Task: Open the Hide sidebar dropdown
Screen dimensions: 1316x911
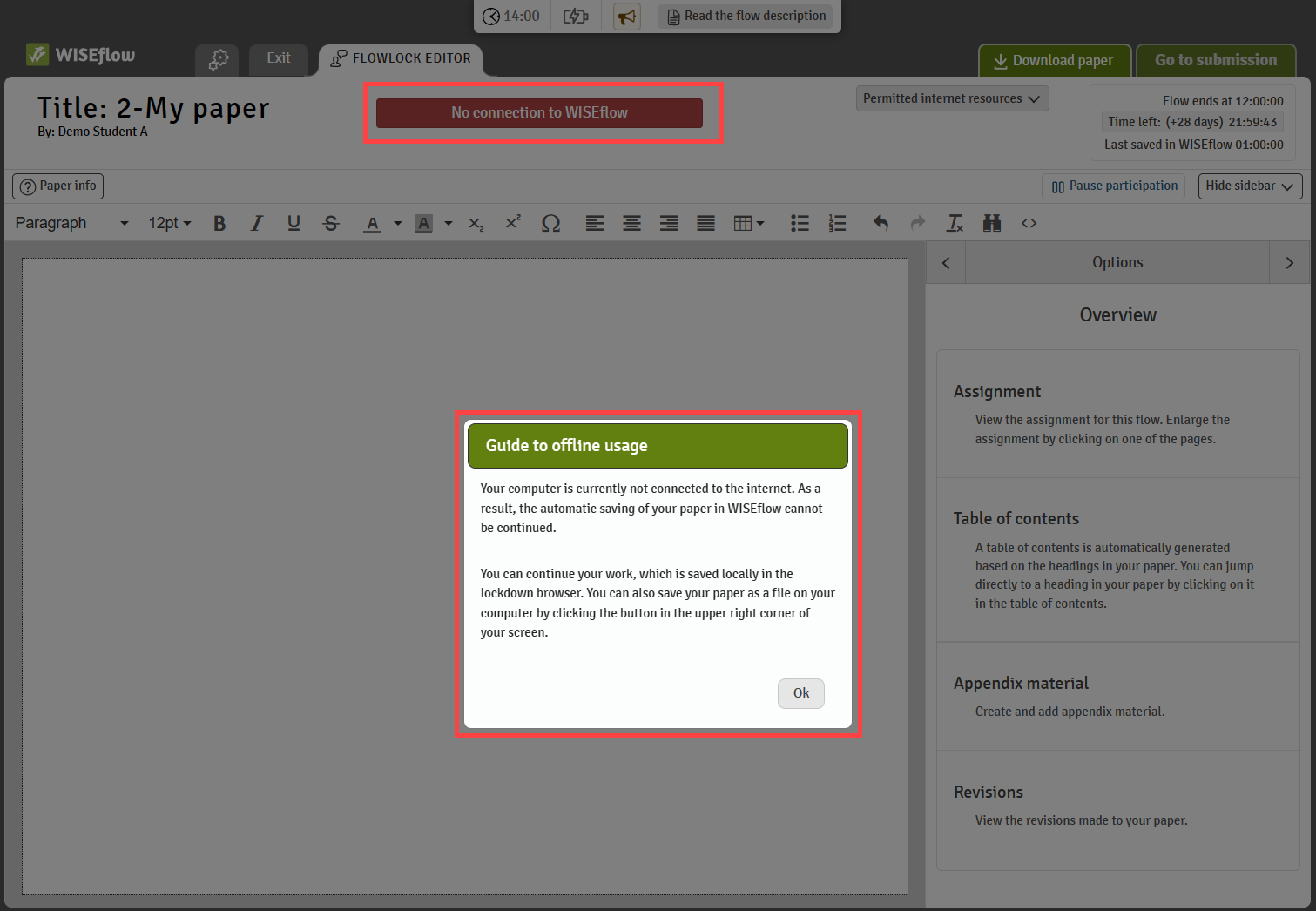Action: pos(1250,186)
